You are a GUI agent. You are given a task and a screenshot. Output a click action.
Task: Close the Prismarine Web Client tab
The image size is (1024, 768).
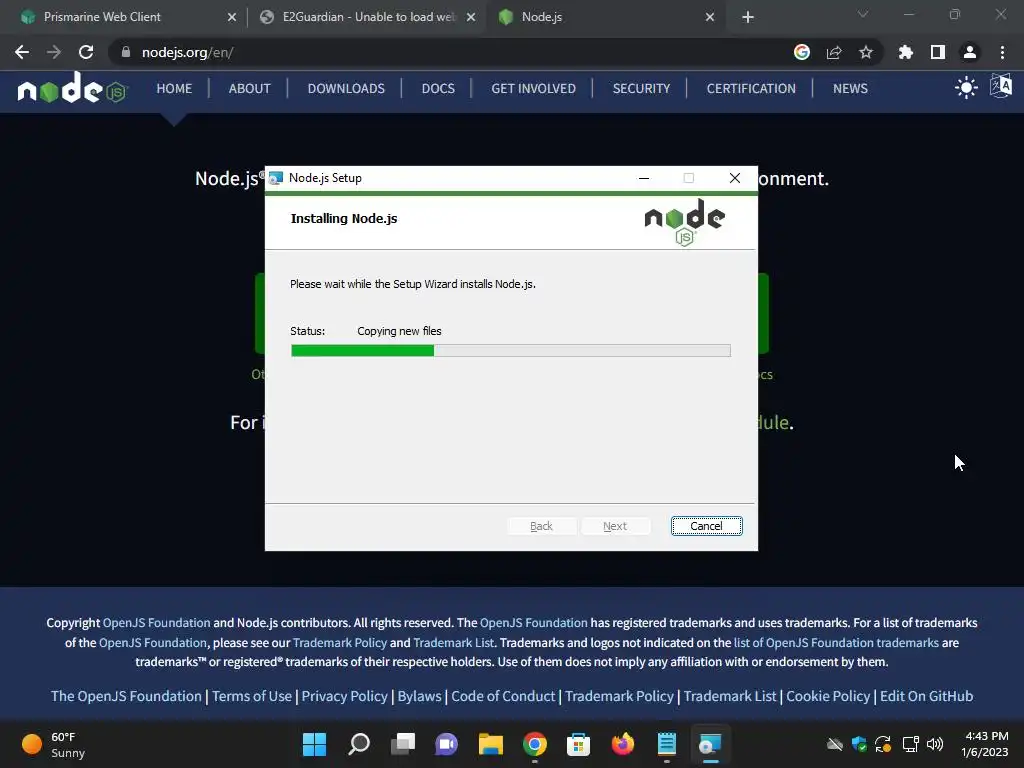tap(231, 17)
